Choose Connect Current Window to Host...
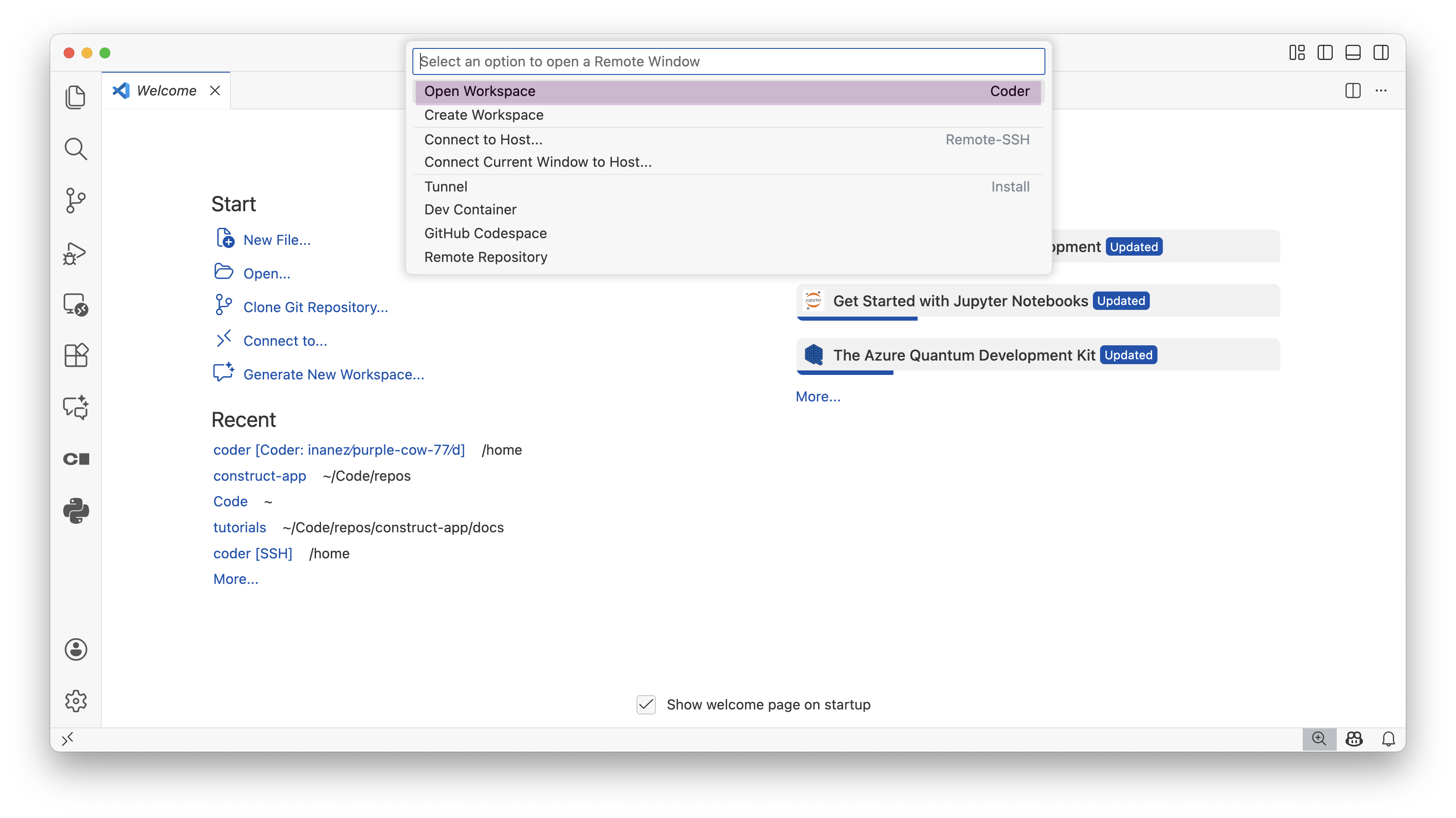 (728, 162)
